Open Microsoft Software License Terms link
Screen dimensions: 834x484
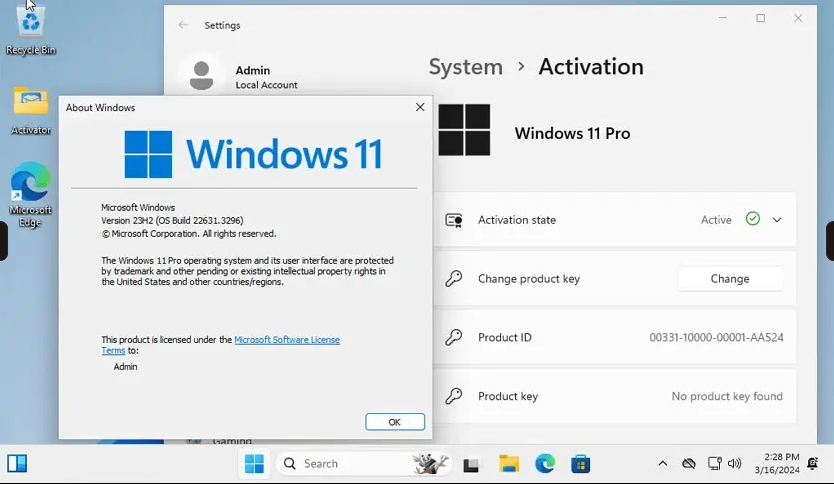(287, 340)
